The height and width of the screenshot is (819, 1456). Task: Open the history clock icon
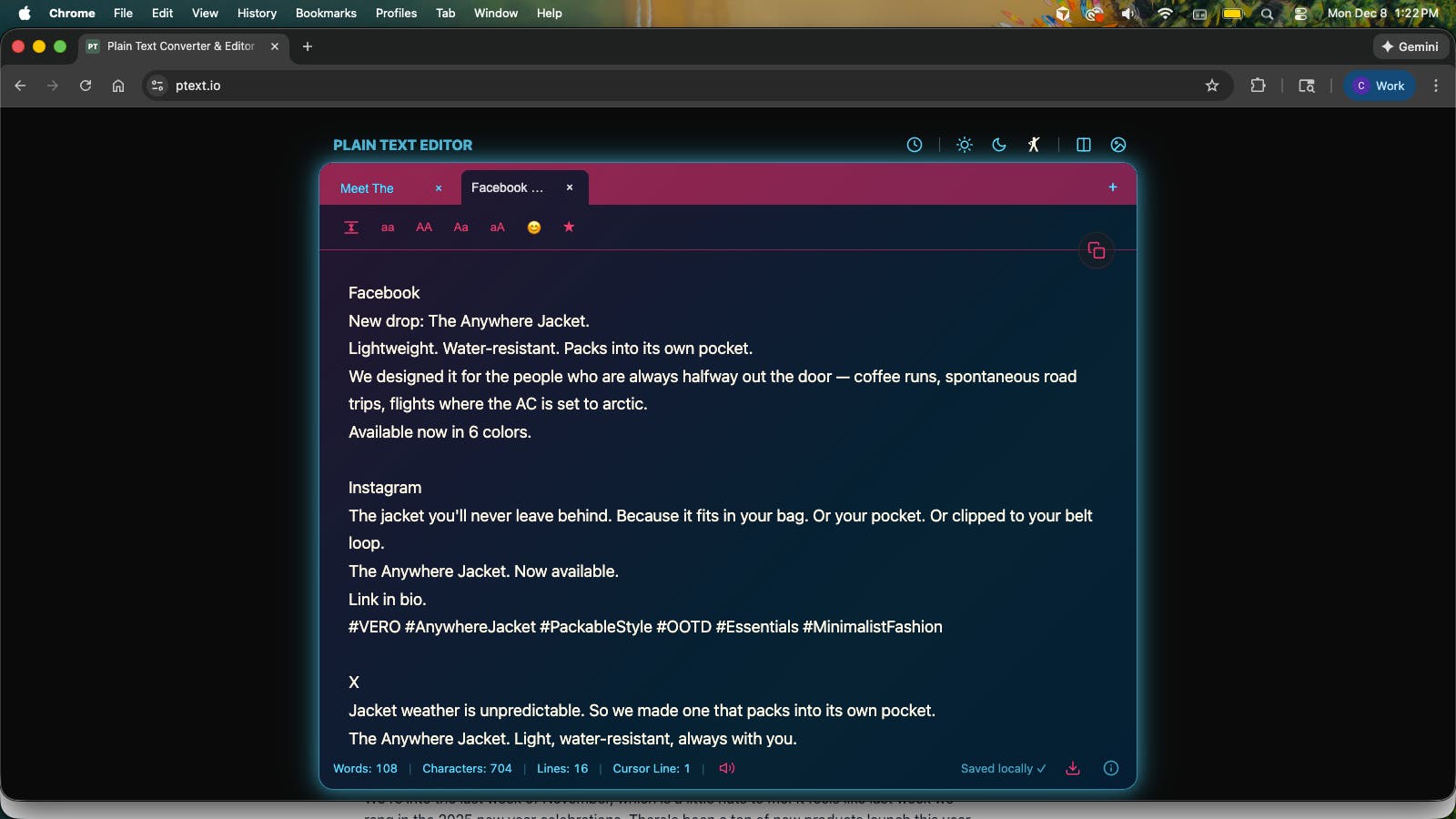coord(915,145)
